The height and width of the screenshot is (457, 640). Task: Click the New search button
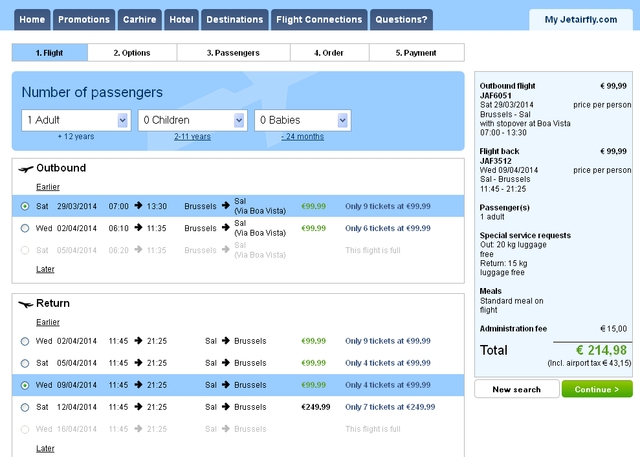[517, 389]
